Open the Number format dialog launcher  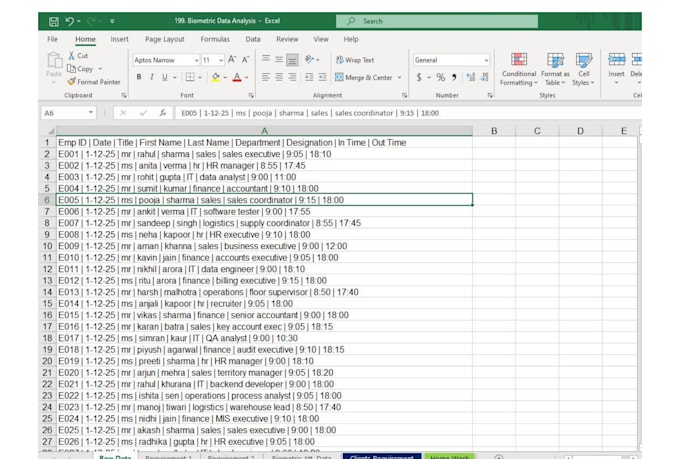coord(490,95)
